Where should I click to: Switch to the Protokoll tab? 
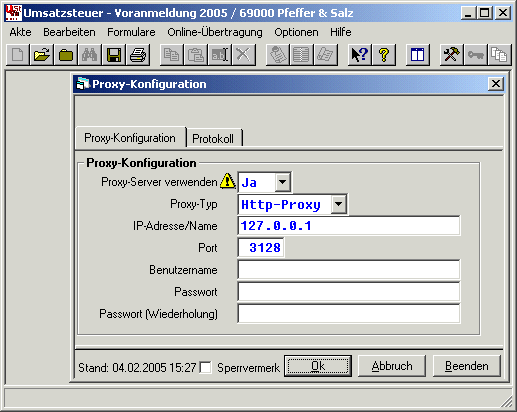coord(213,138)
